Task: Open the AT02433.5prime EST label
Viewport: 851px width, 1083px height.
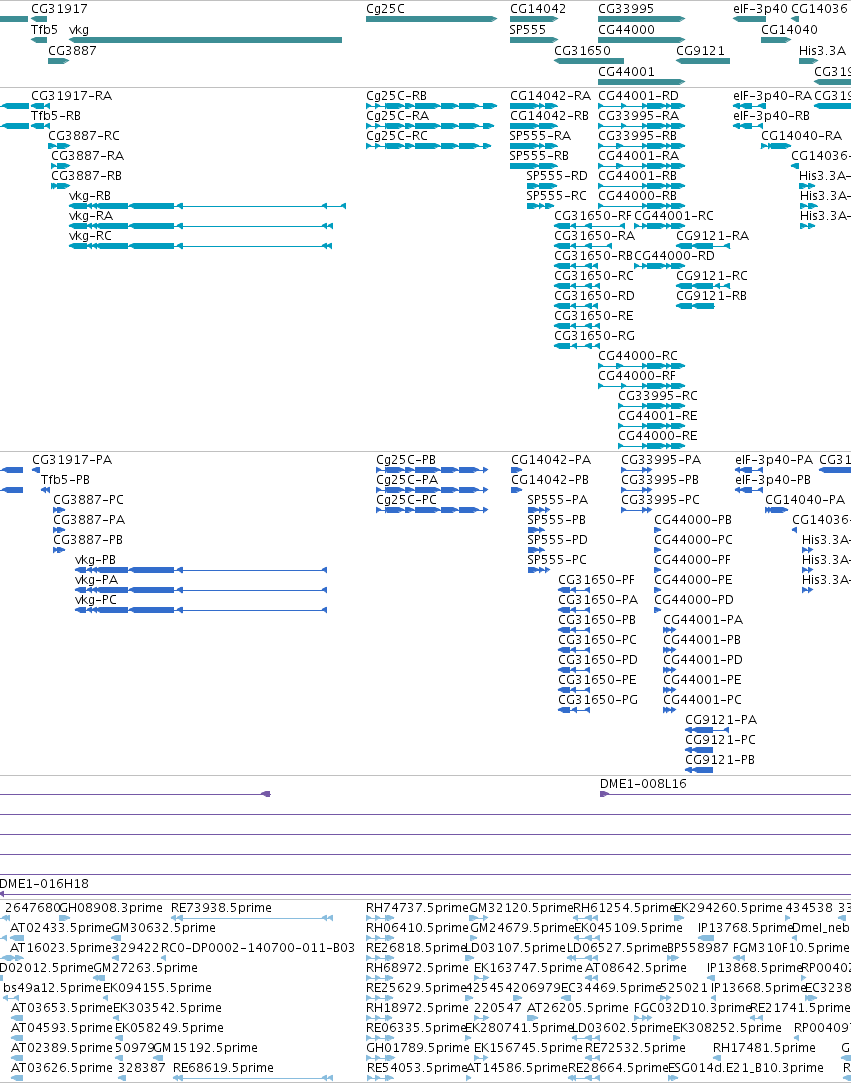Action: coord(61,928)
